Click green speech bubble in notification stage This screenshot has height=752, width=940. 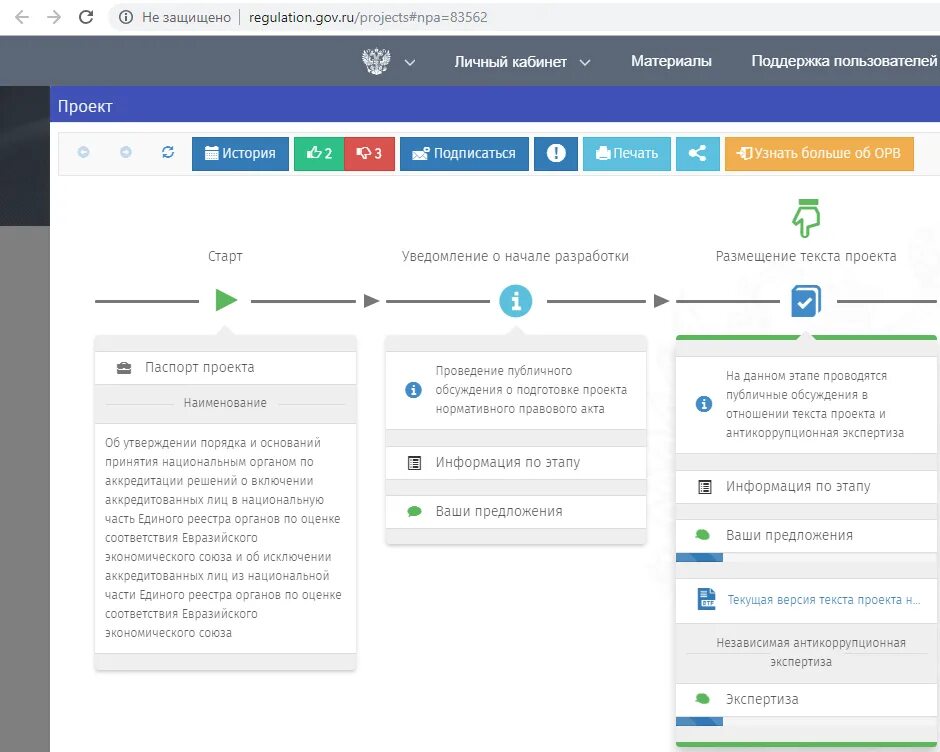414,512
